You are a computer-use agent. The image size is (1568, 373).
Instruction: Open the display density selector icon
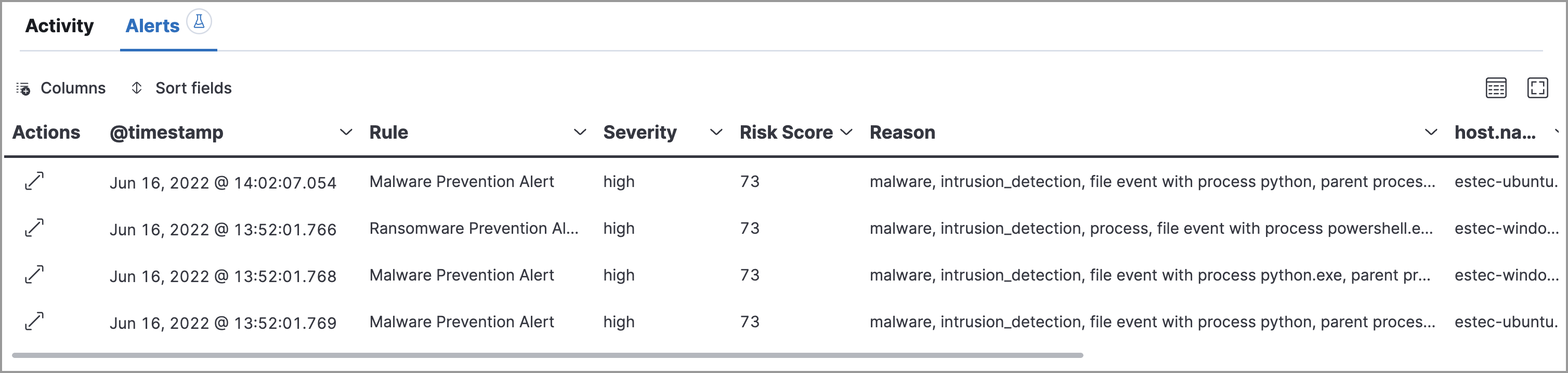click(1496, 88)
